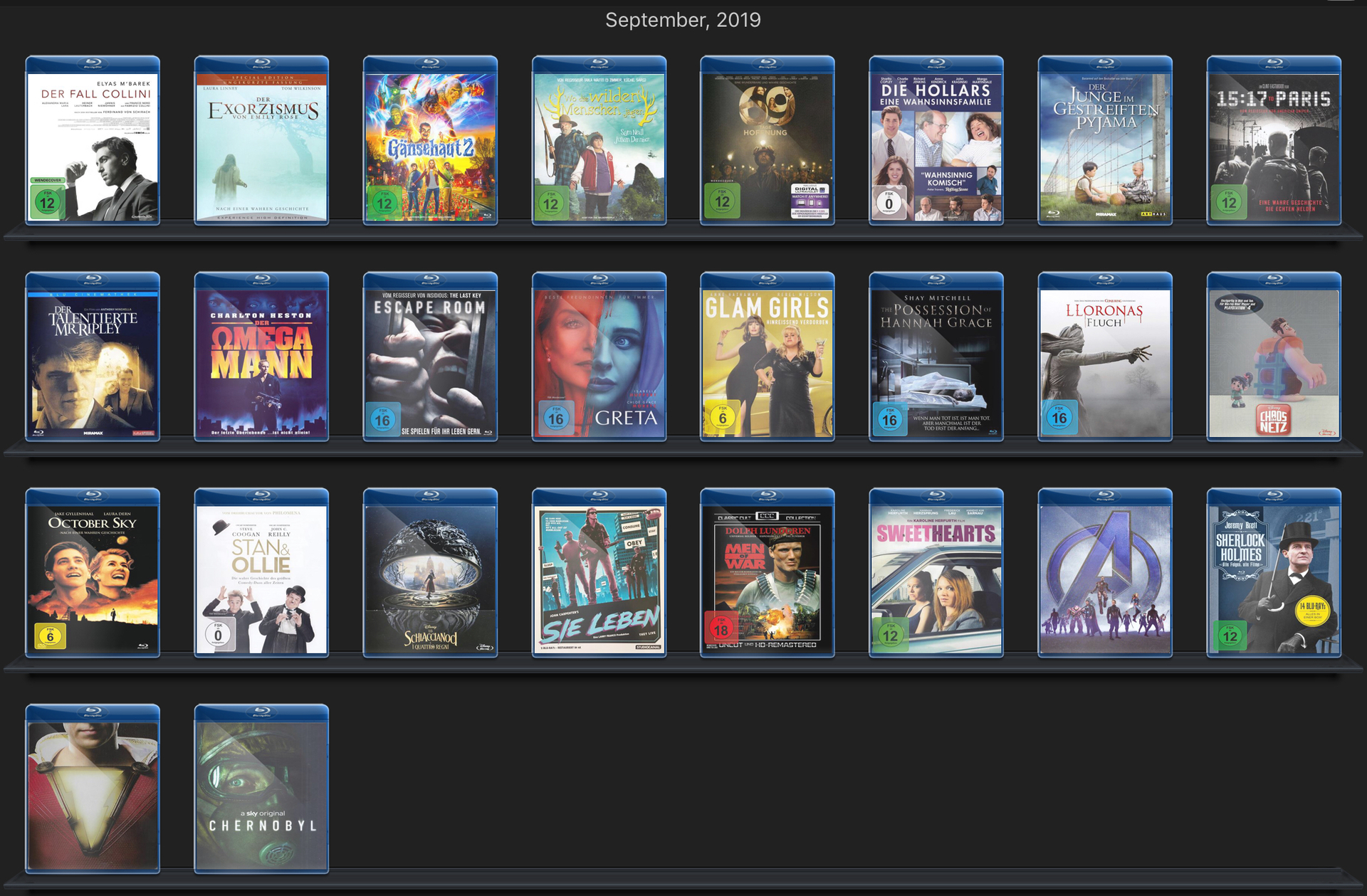Open the Shazam lightning bolt cover
This screenshot has width=1367, height=896.
coord(93,789)
